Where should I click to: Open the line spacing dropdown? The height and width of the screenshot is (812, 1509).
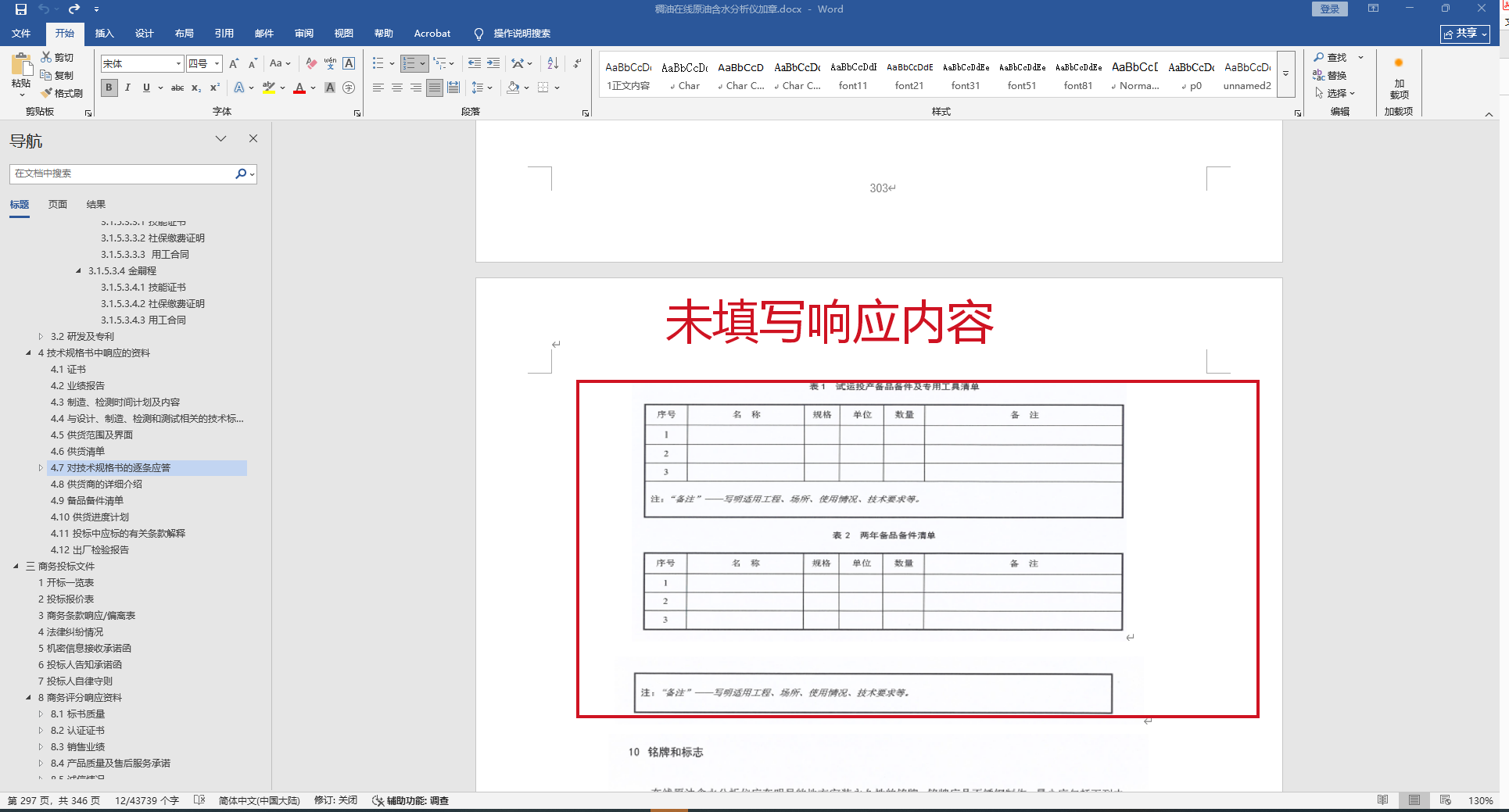coord(481,88)
